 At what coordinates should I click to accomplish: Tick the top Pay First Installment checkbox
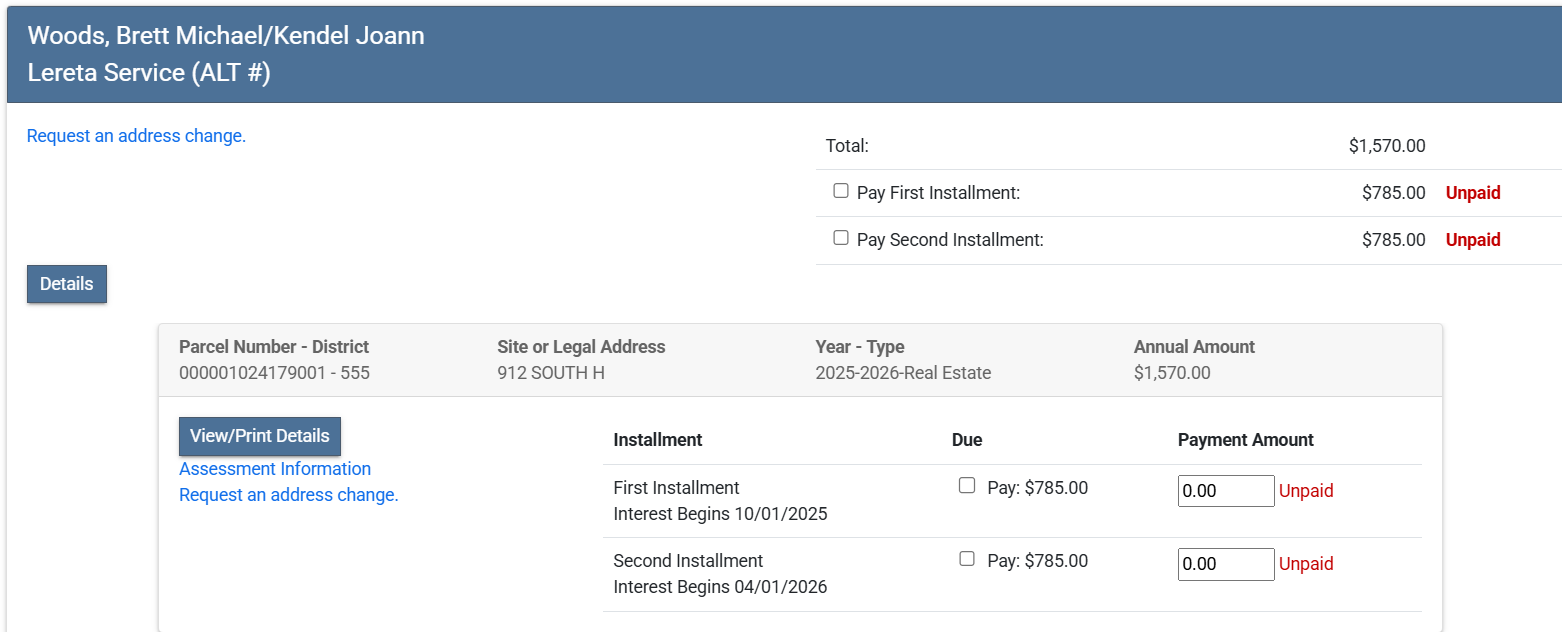coord(841,191)
